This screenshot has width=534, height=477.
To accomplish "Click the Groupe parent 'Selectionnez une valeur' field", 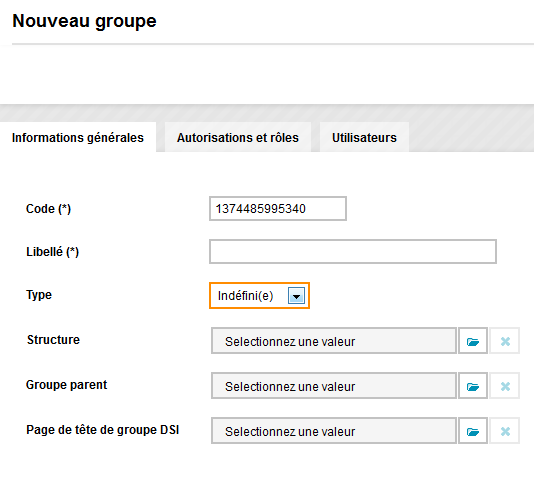I will coord(334,386).
